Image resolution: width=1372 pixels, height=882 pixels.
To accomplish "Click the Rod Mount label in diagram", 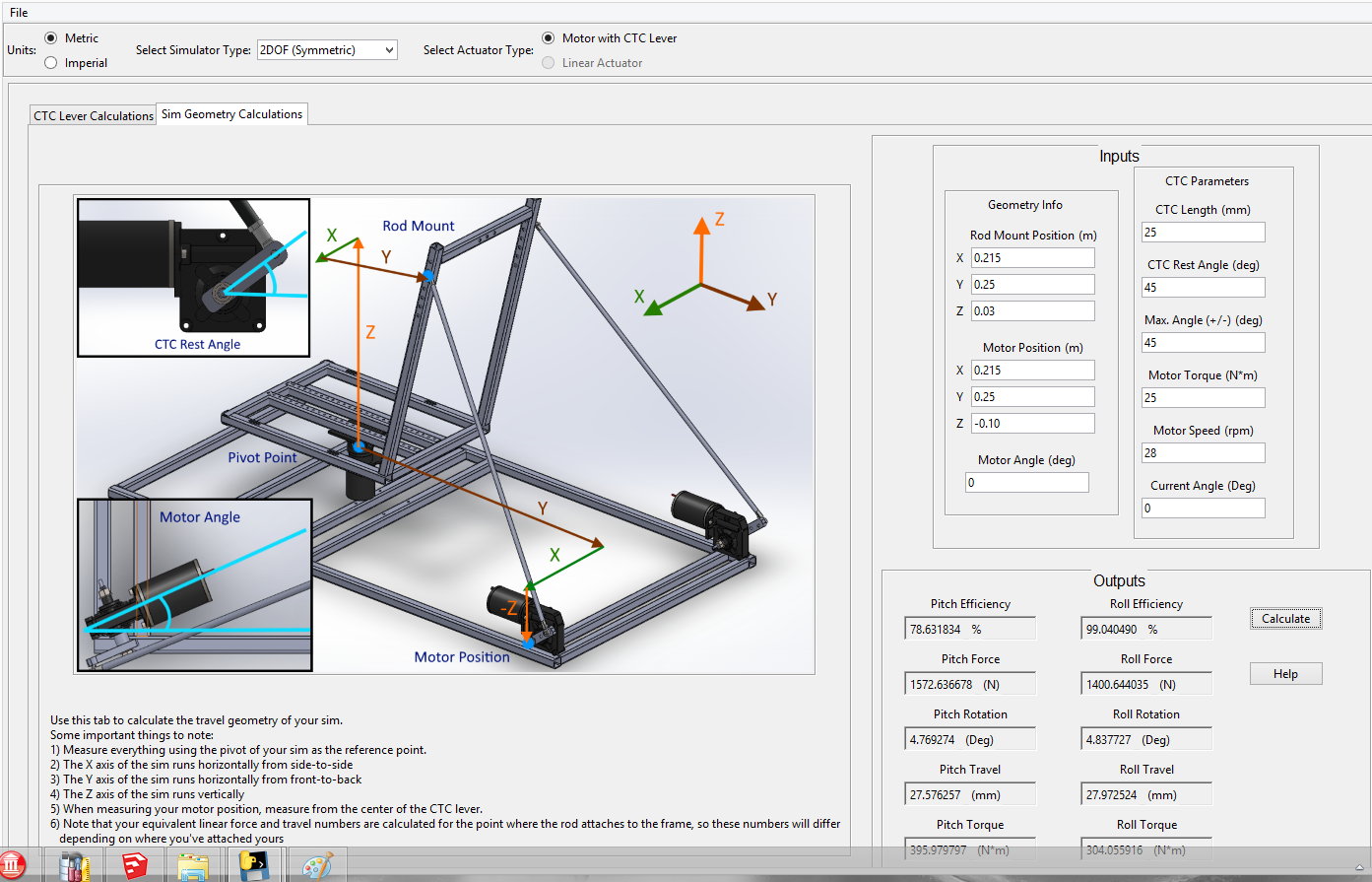I will pyautogui.click(x=419, y=226).
